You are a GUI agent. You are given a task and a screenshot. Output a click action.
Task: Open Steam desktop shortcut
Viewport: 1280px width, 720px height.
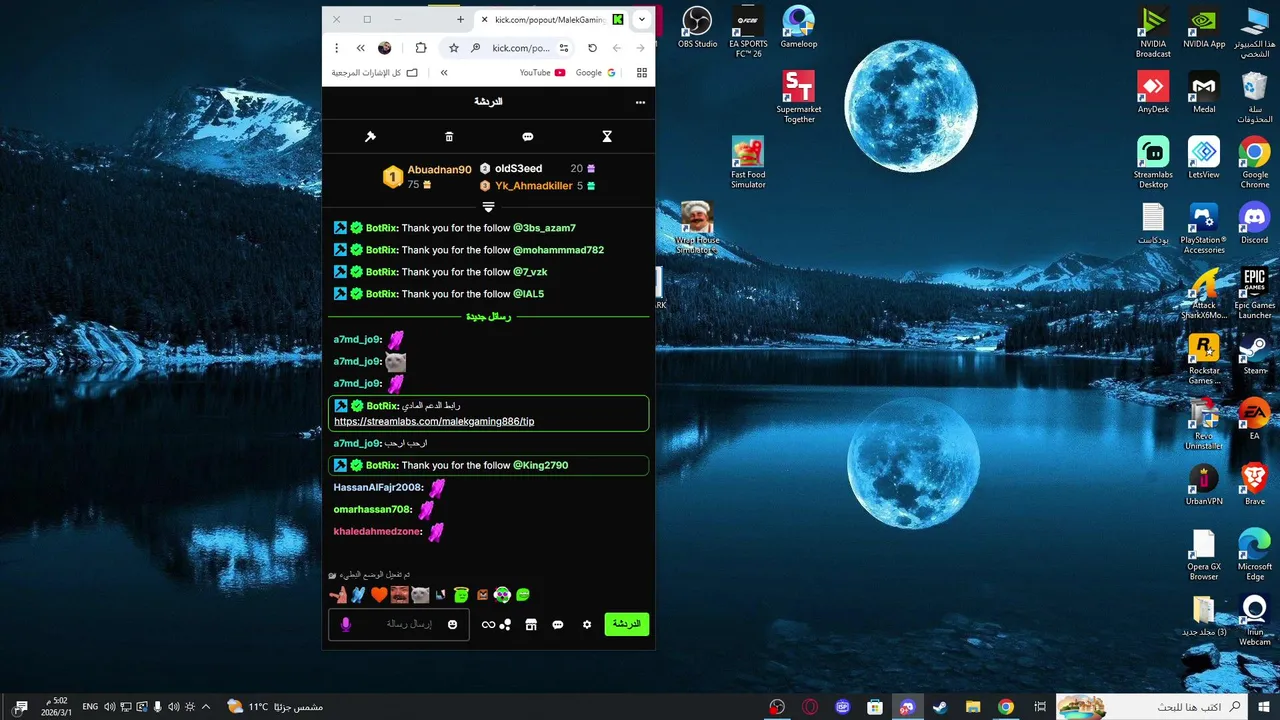pos(1254,355)
